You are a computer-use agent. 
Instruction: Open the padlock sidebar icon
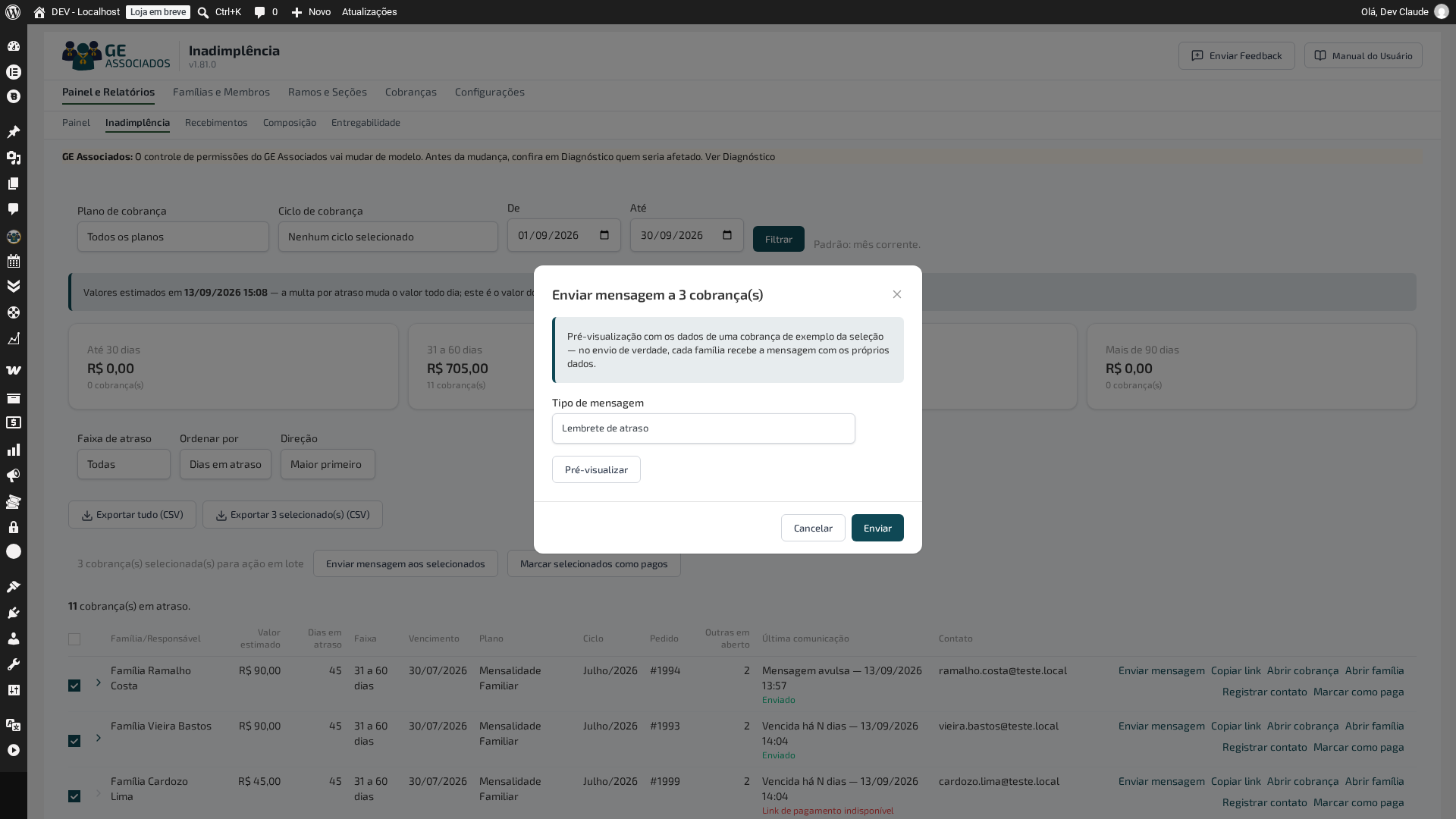[x=14, y=527]
